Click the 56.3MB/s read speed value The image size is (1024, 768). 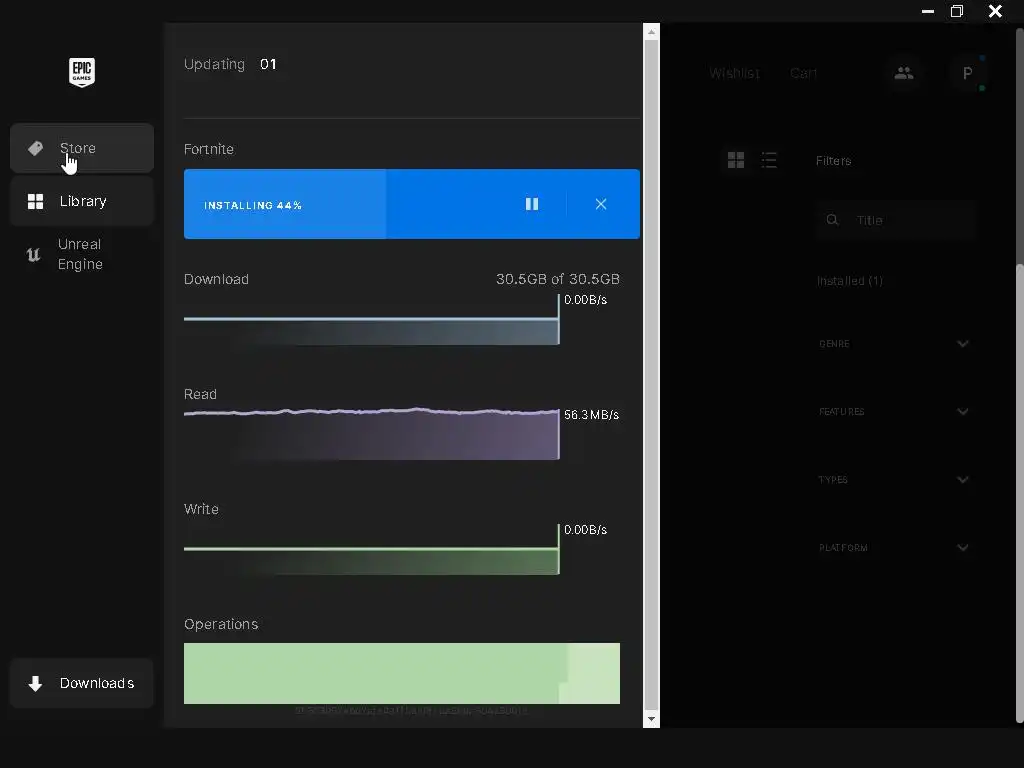(x=591, y=415)
